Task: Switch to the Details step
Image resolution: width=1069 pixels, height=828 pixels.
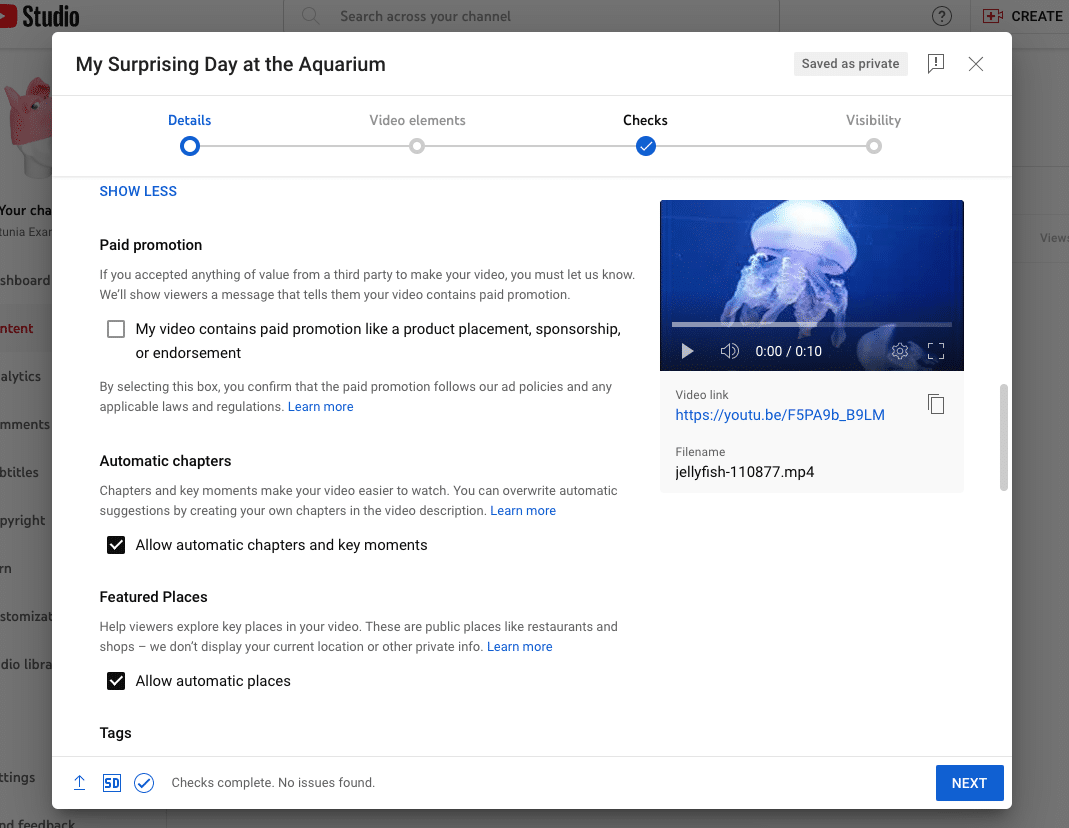Action: tap(189, 120)
